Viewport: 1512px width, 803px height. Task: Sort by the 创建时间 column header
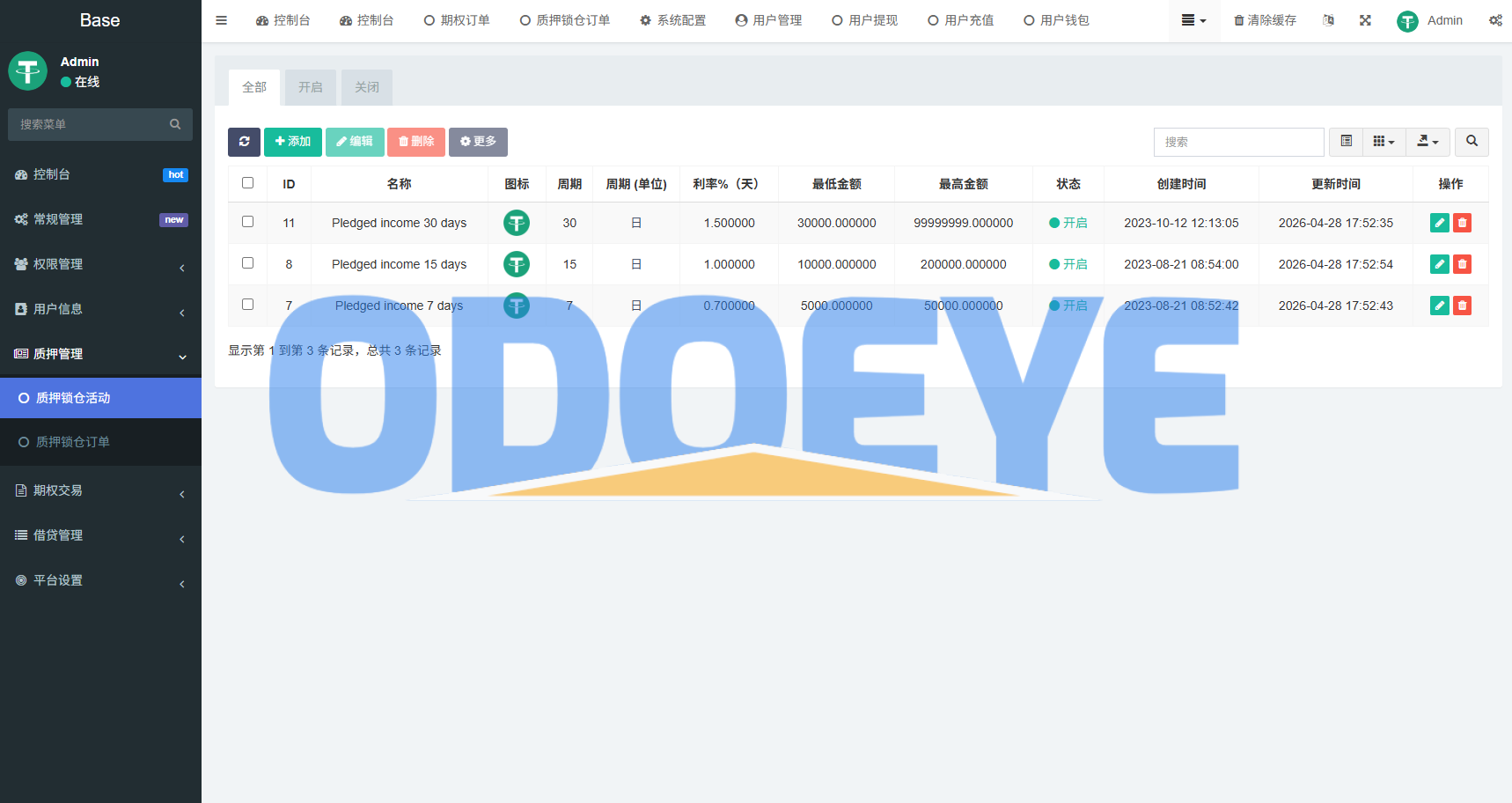(1181, 184)
